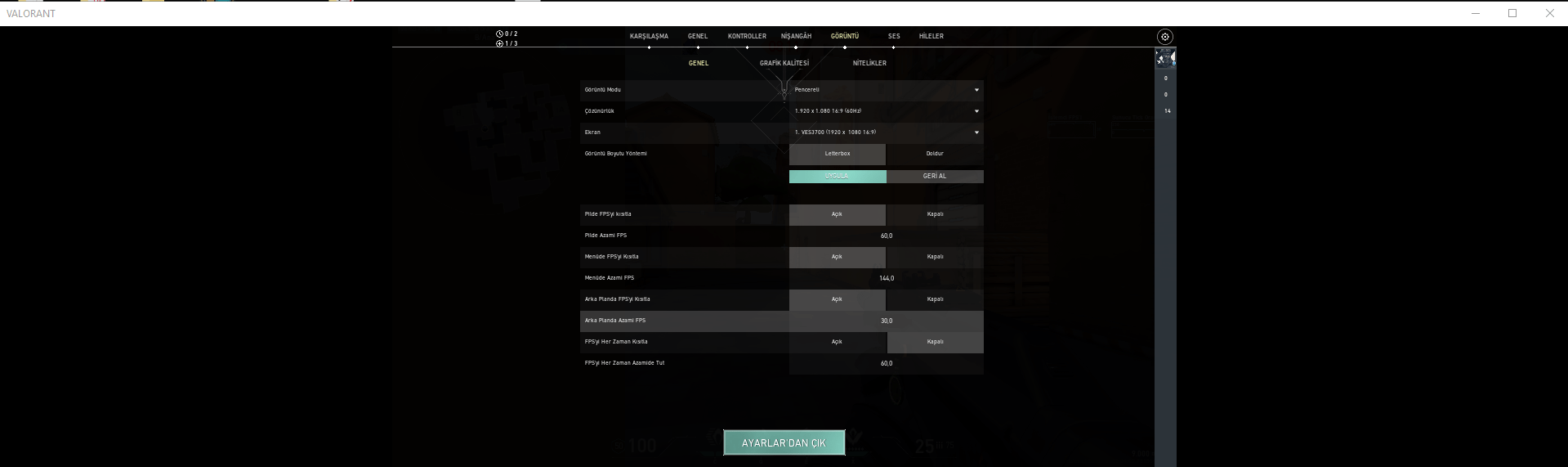
Task: Choose Letterbox for Görüntü Boyutu Yöntemi
Action: coord(838,154)
